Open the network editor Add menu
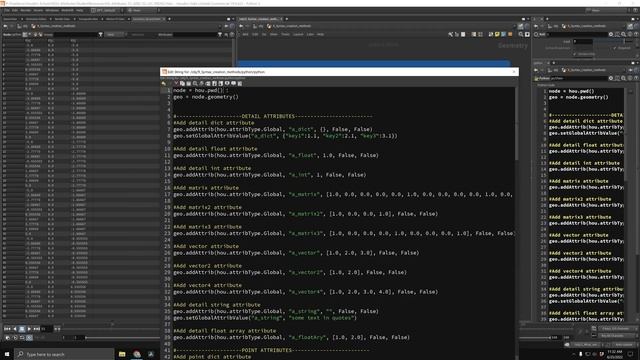640x360 pixels. pos(245,34)
